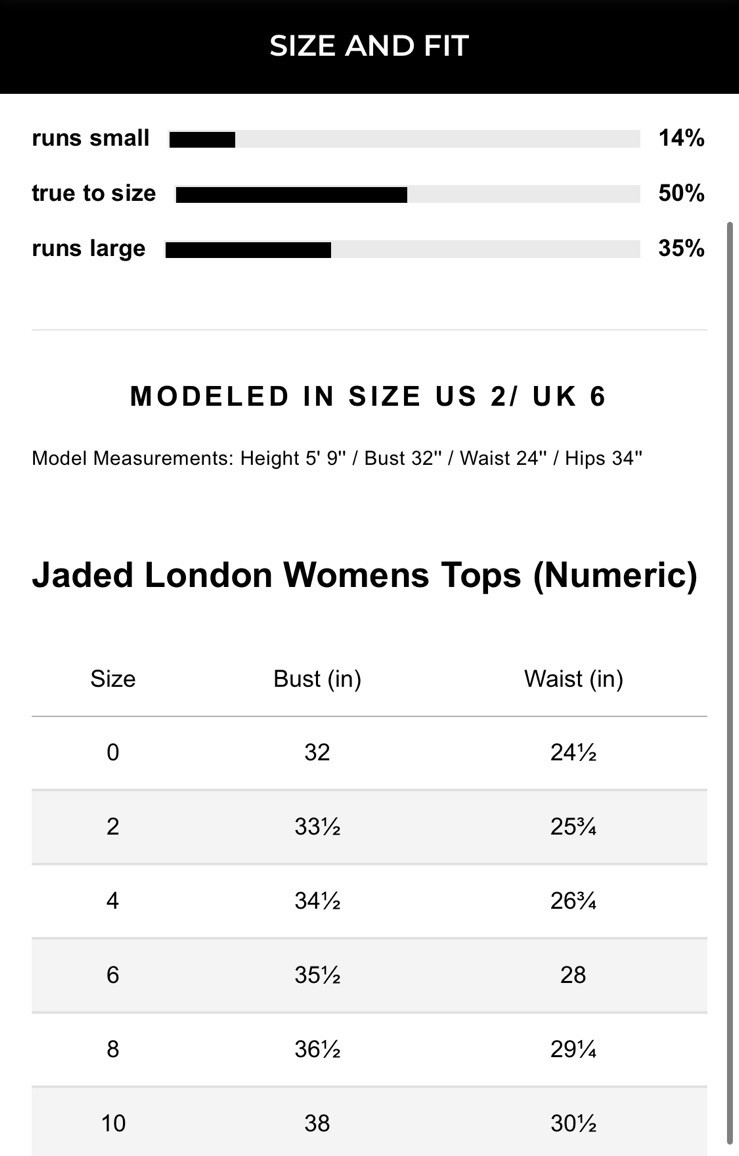Click the true to size rating bar

point(407,194)
